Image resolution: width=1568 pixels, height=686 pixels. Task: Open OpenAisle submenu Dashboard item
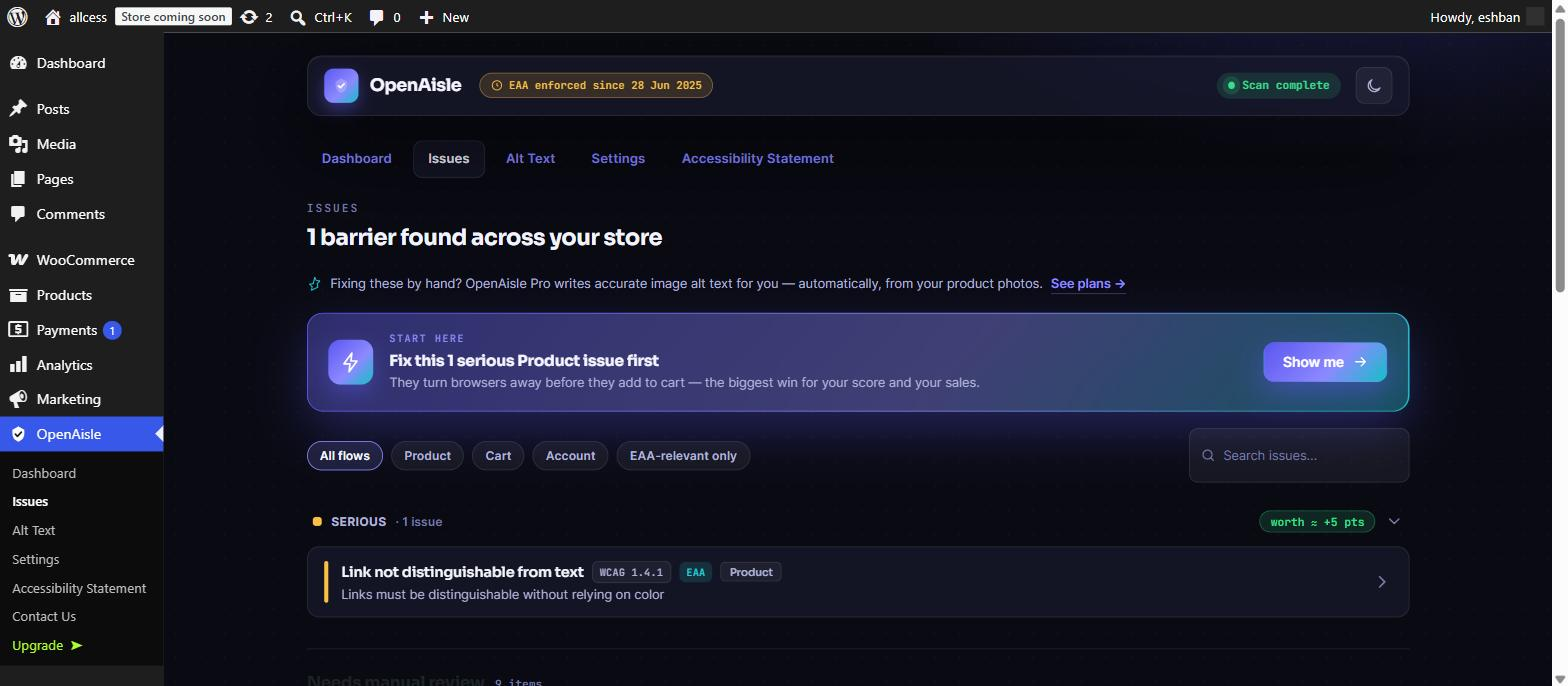tap(44, 474)
